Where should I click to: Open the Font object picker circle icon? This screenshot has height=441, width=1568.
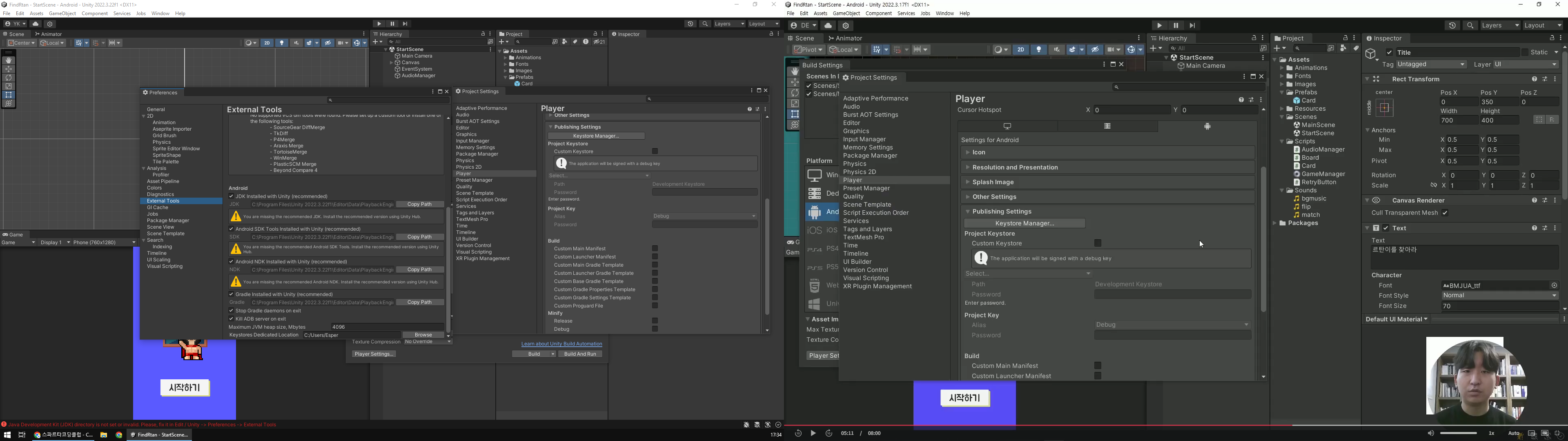[1554, 286]
